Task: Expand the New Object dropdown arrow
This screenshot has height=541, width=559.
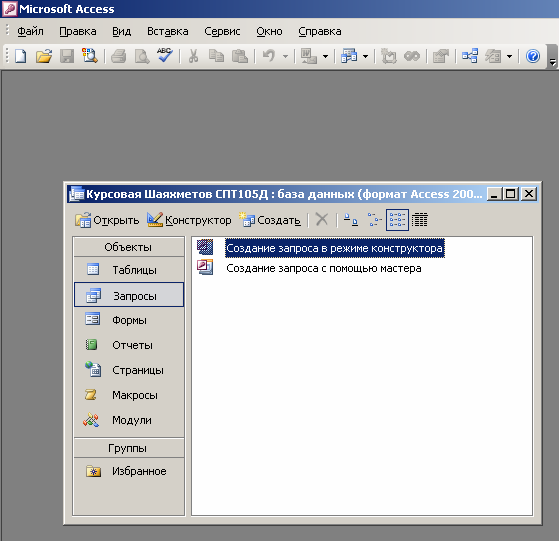Action: [509, 56]
